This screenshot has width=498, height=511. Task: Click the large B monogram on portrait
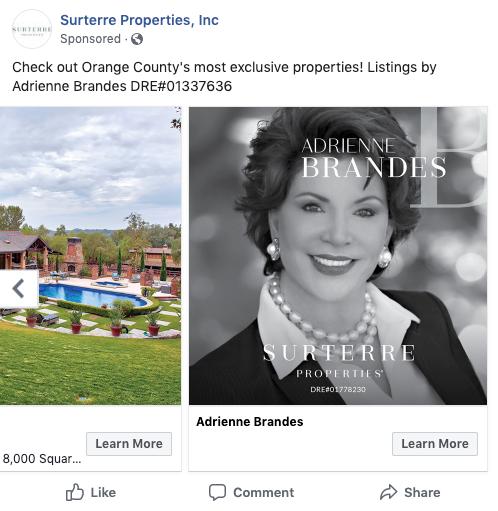click(x=449, y=157)
